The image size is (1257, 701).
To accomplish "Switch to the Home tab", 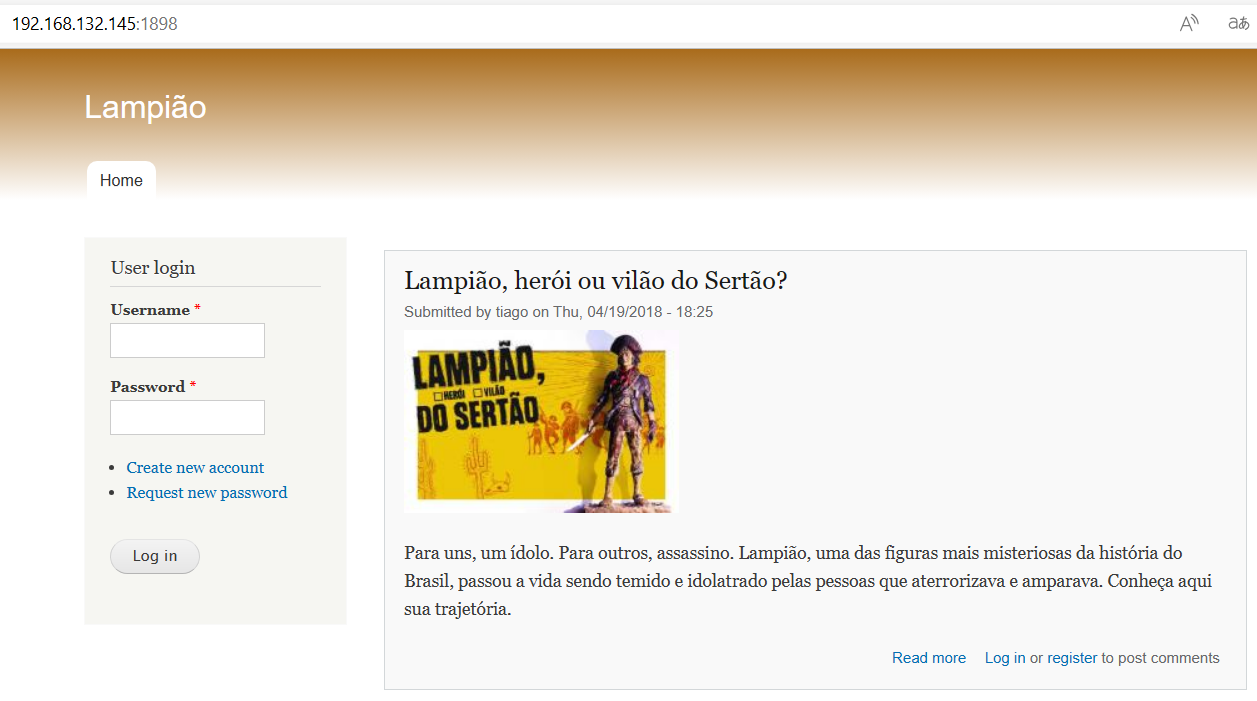I will tap(121, 180).
